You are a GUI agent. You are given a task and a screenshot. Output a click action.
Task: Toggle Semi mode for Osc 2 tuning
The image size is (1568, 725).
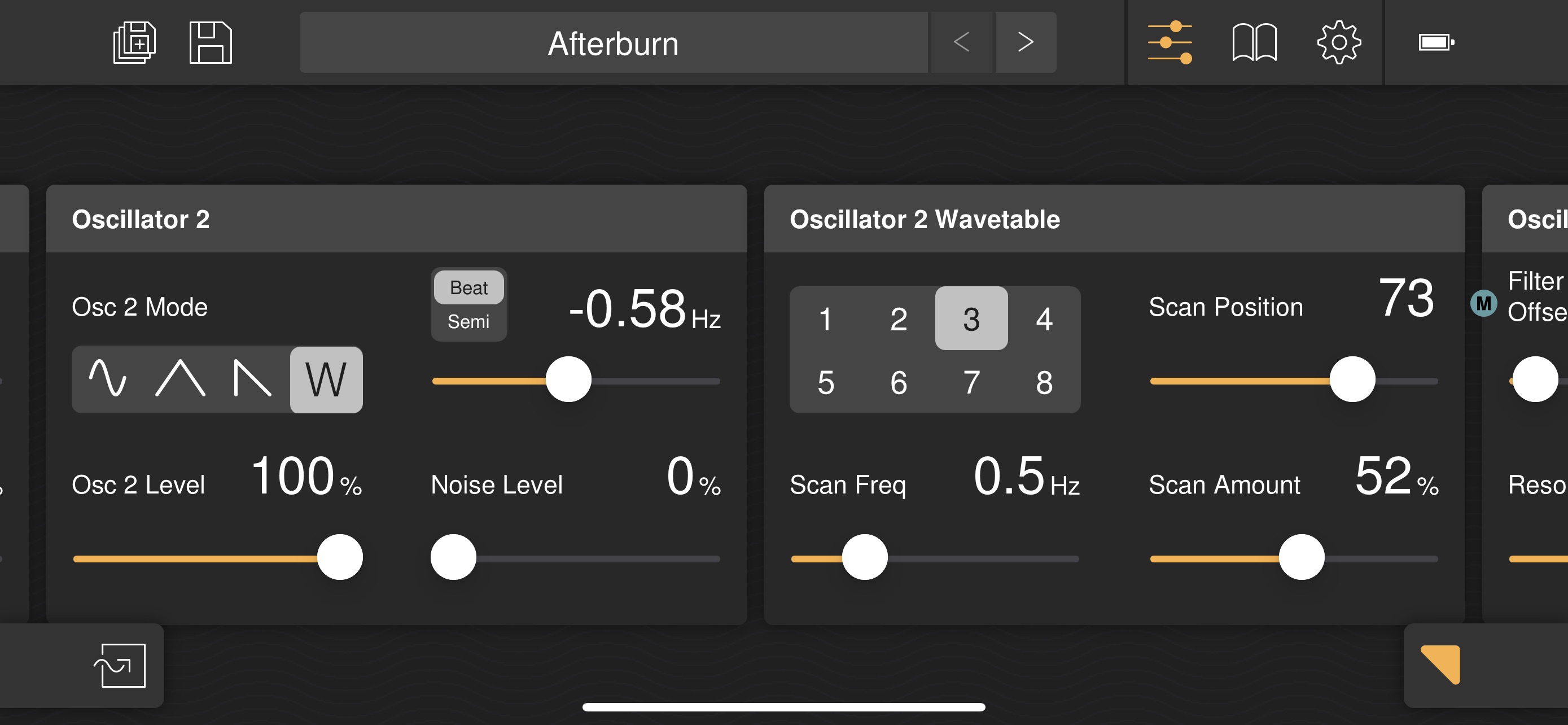468,321
